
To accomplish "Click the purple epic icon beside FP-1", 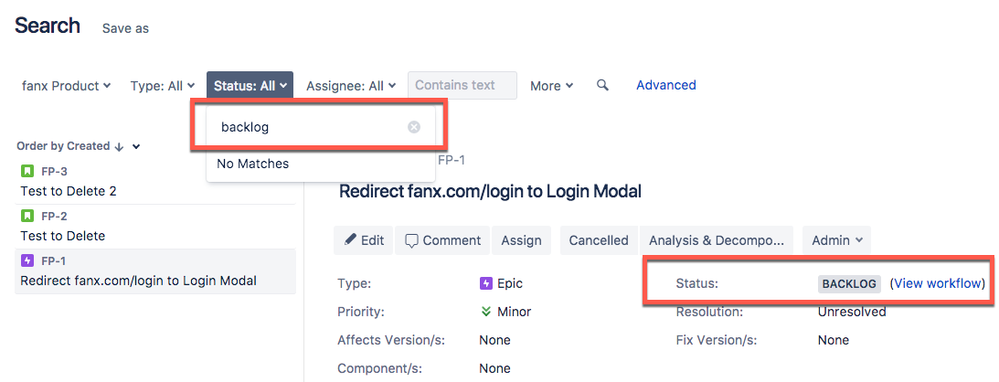I will pyautogui.click(x=27, y=260).
